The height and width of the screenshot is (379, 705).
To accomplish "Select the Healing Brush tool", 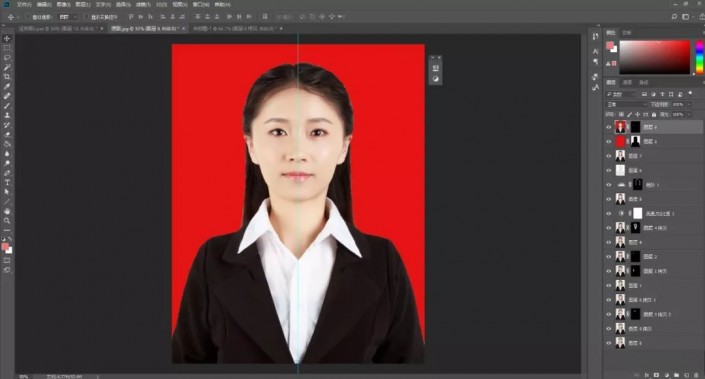I will click(x=7, y=96).
